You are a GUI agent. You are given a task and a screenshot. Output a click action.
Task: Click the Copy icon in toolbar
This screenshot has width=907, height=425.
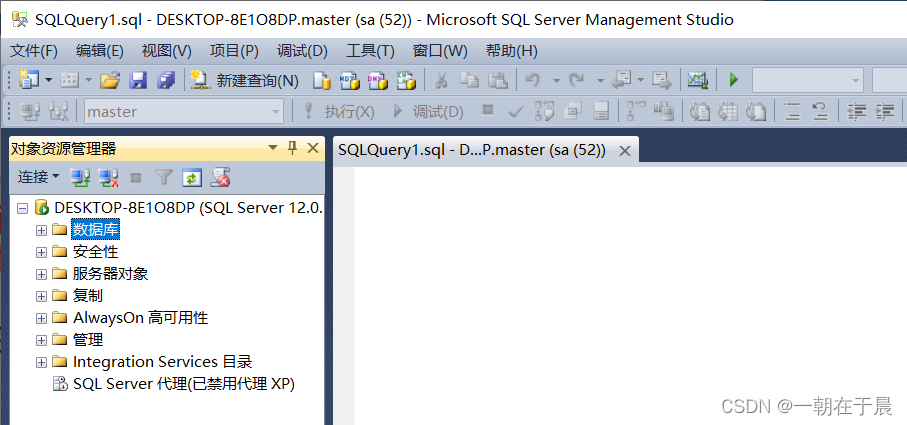click(469, 80)
